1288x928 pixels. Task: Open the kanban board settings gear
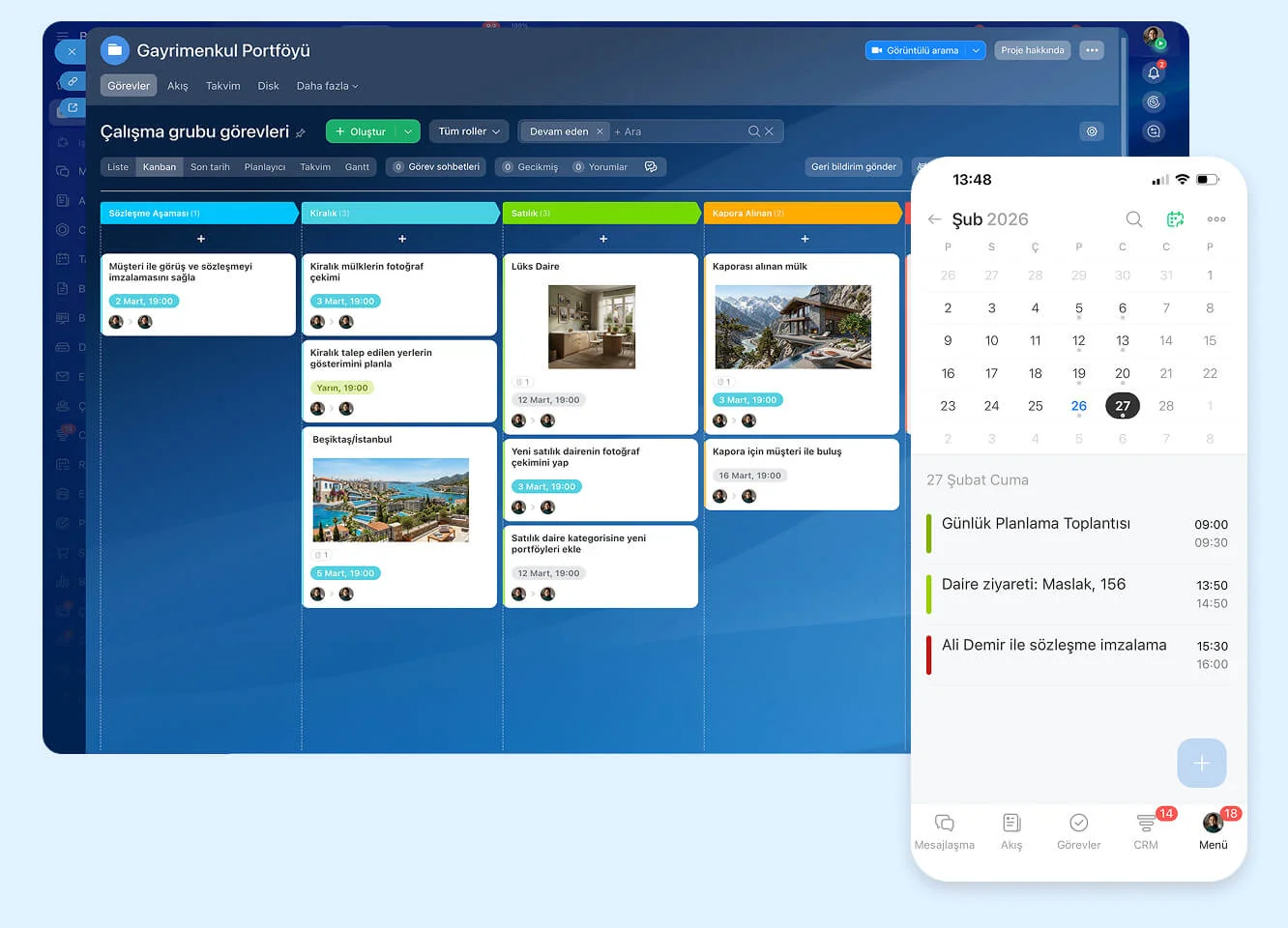tap(1092, 130)
